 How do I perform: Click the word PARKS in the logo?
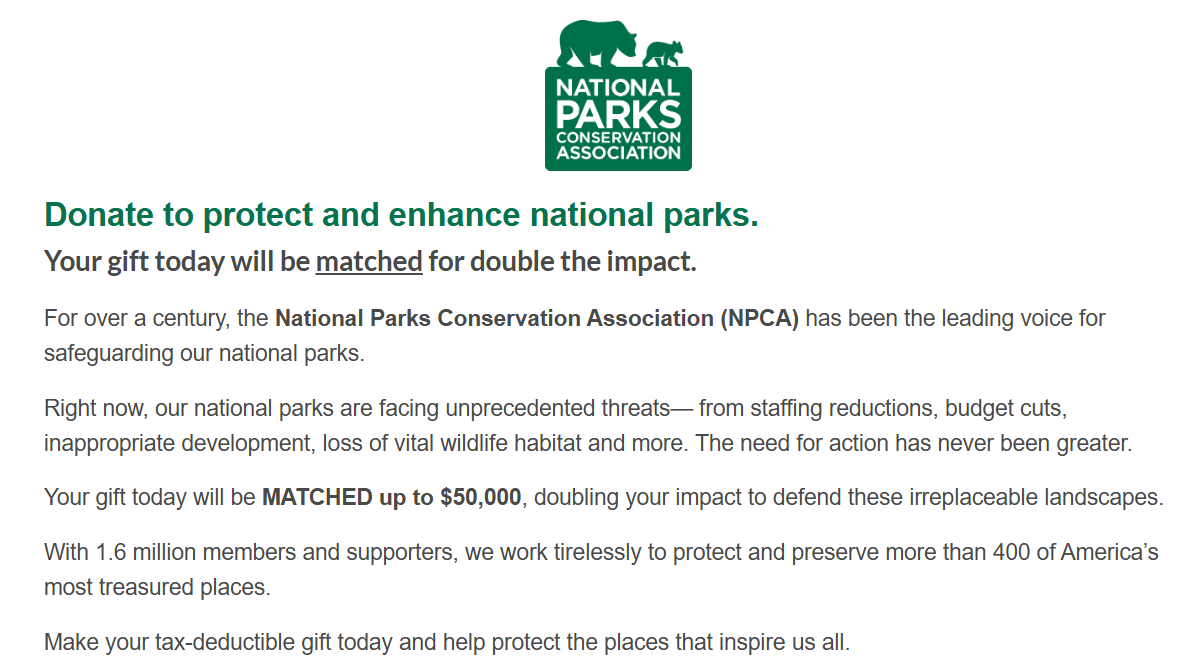click(618, 113)
